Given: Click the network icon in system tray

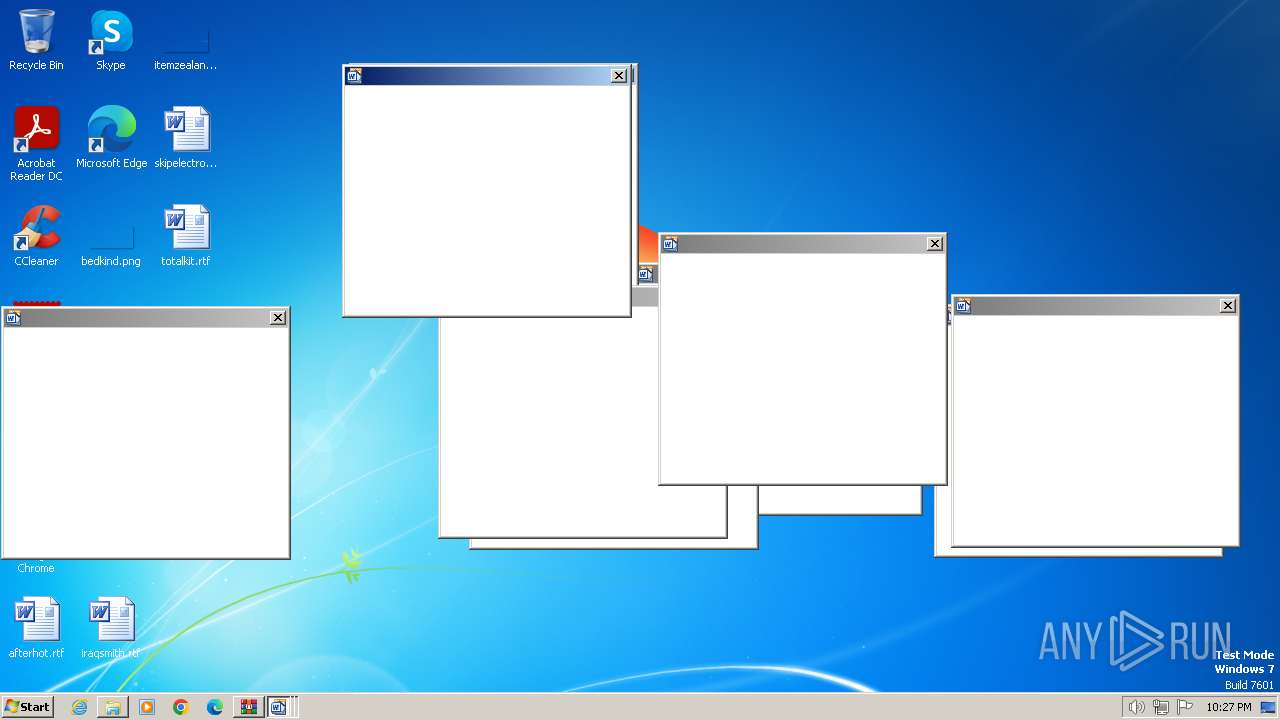Looking at the screenshot, I should [x=1160, y=707].
